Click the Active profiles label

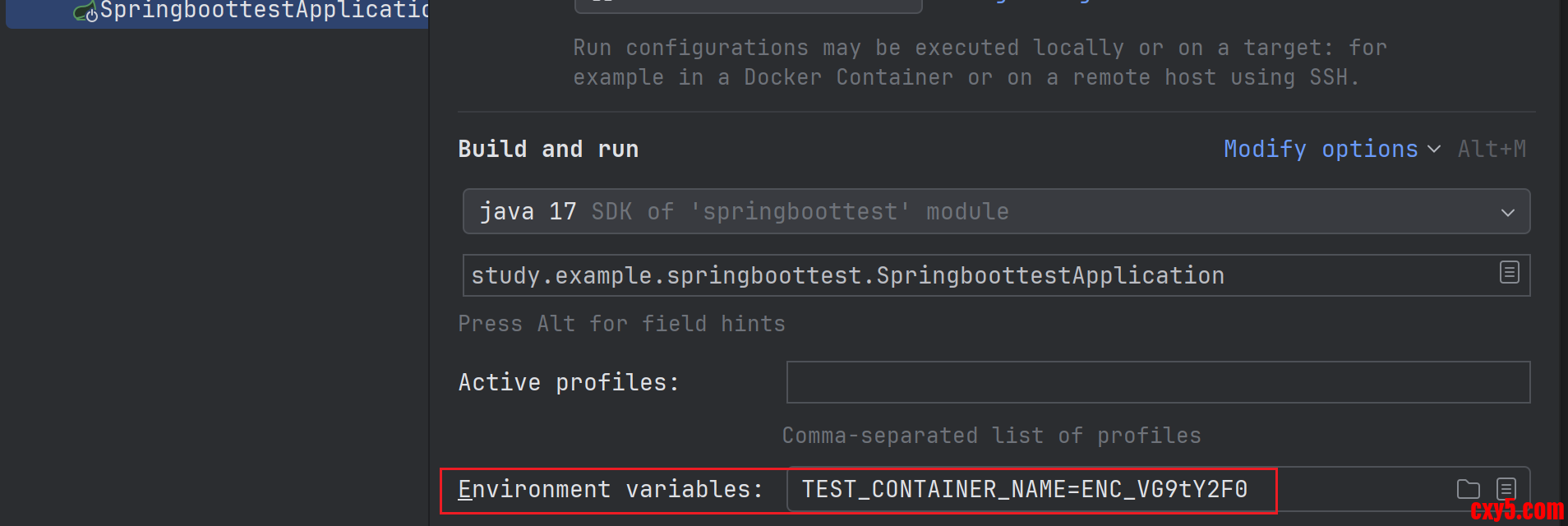(569, 383)
